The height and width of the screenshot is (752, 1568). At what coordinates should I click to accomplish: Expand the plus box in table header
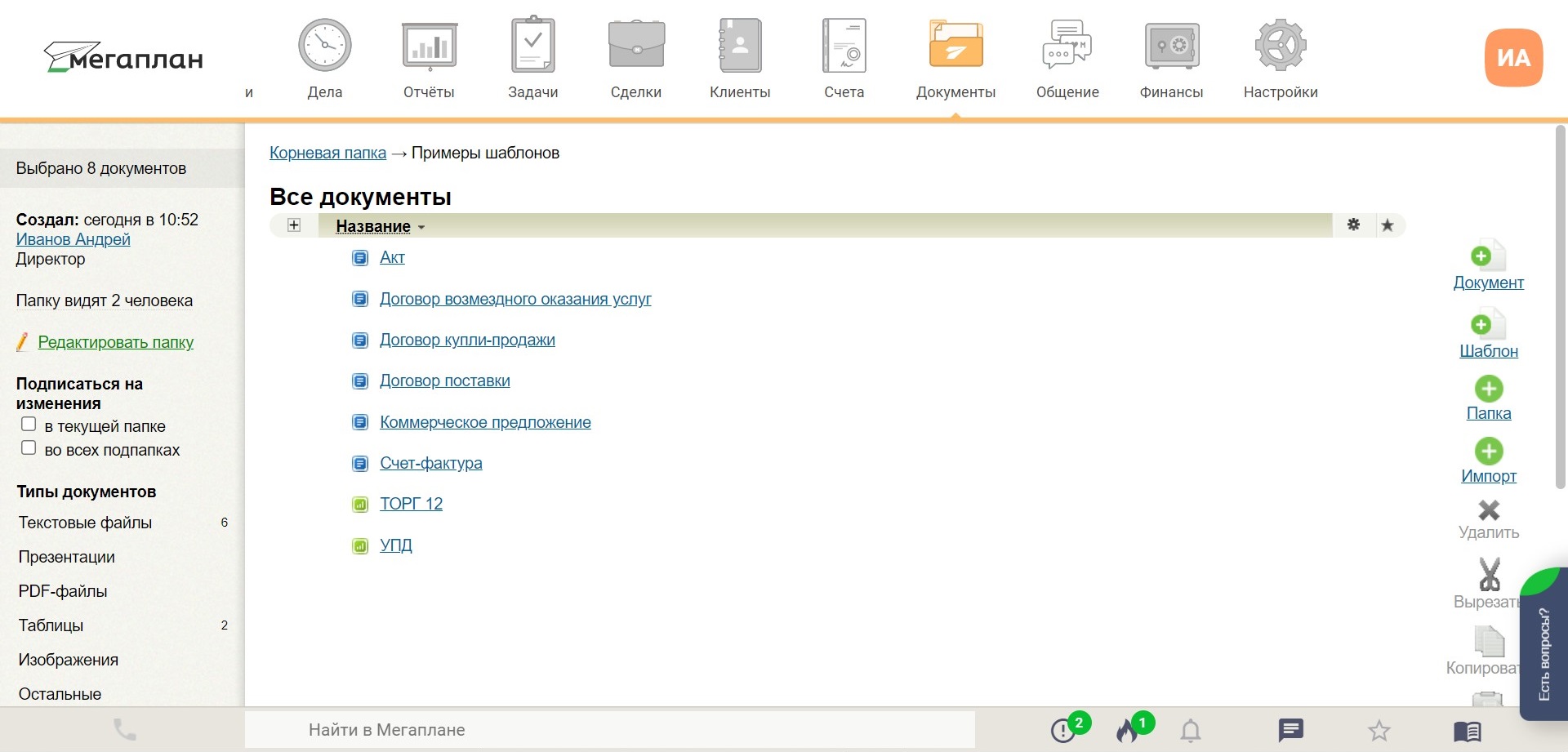tap(294, 225)
